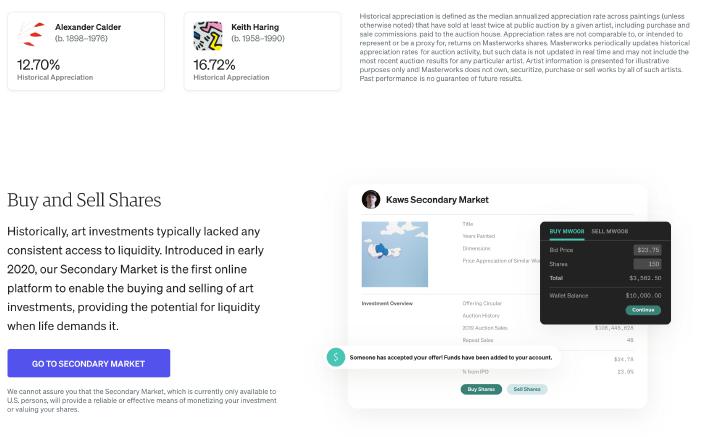Click the Buy Shares button
This screenshot has height=437, width=711.
pyautogui.click(x=481, y=389)
